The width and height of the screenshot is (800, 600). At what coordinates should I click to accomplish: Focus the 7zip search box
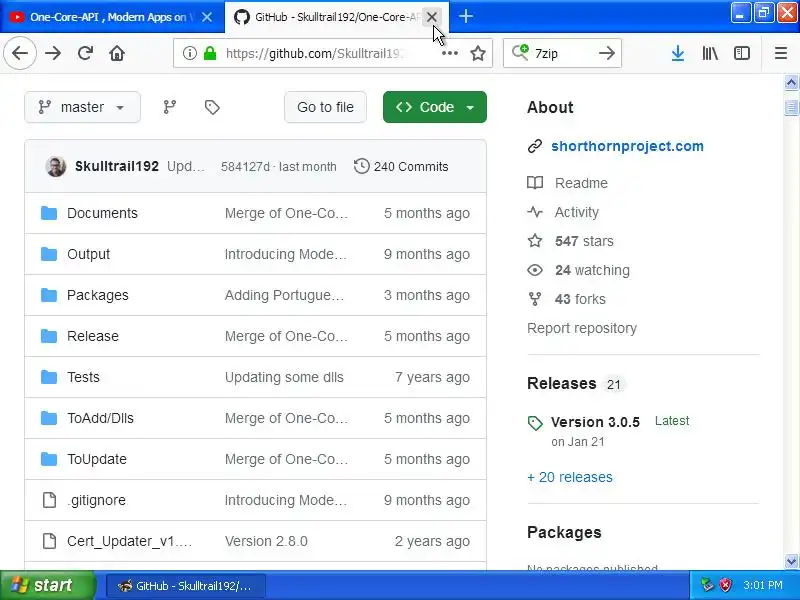pyautogui.click(x=564, y=53)
